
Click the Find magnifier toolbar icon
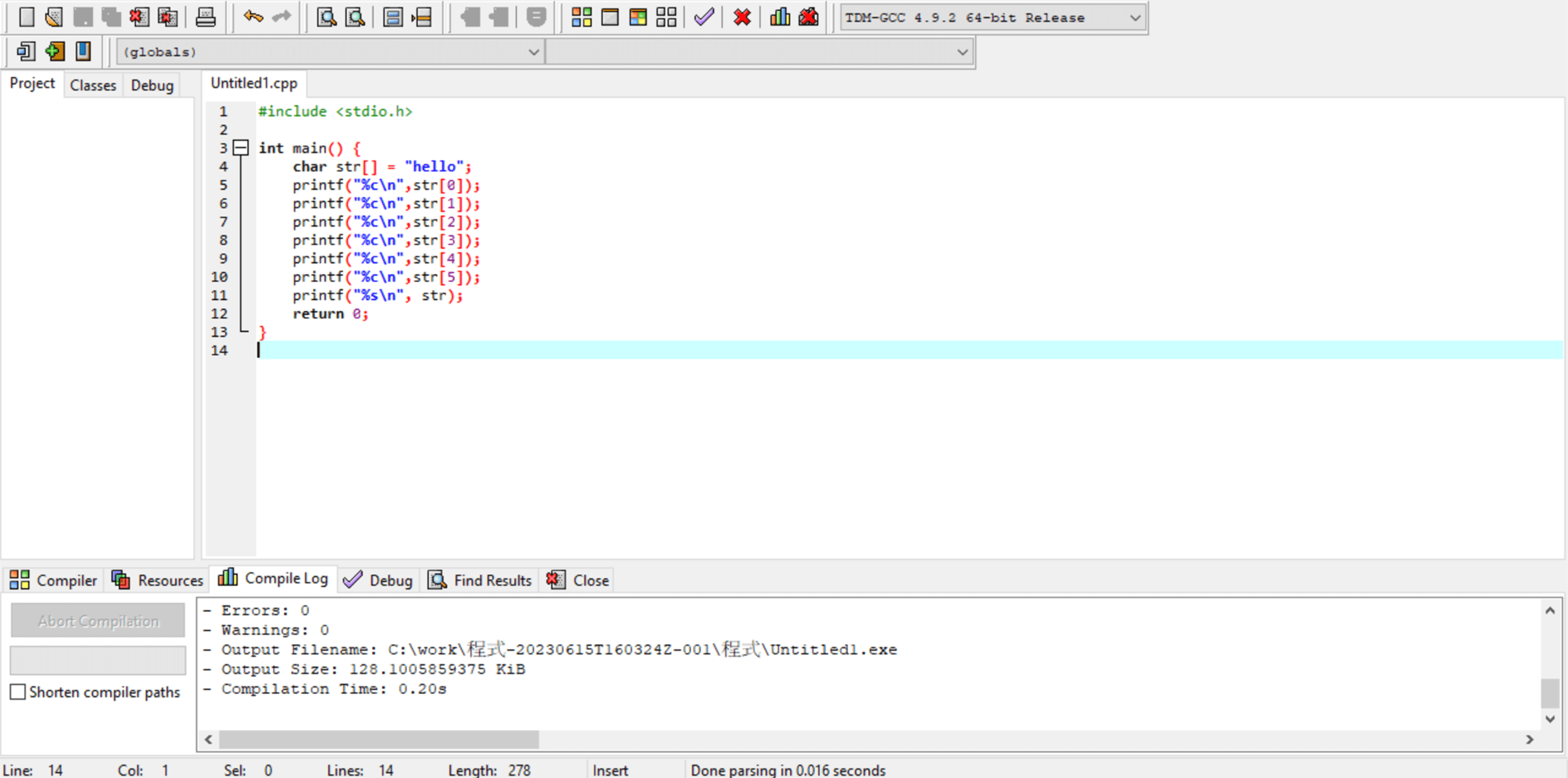click(326, 17)
